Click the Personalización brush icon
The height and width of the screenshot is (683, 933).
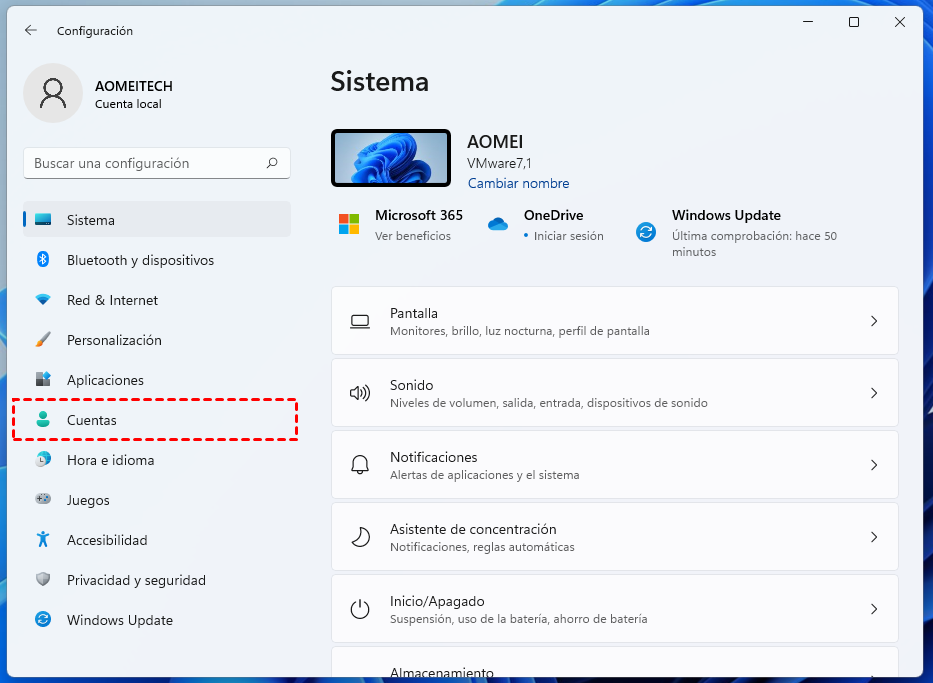coord(42,340)
